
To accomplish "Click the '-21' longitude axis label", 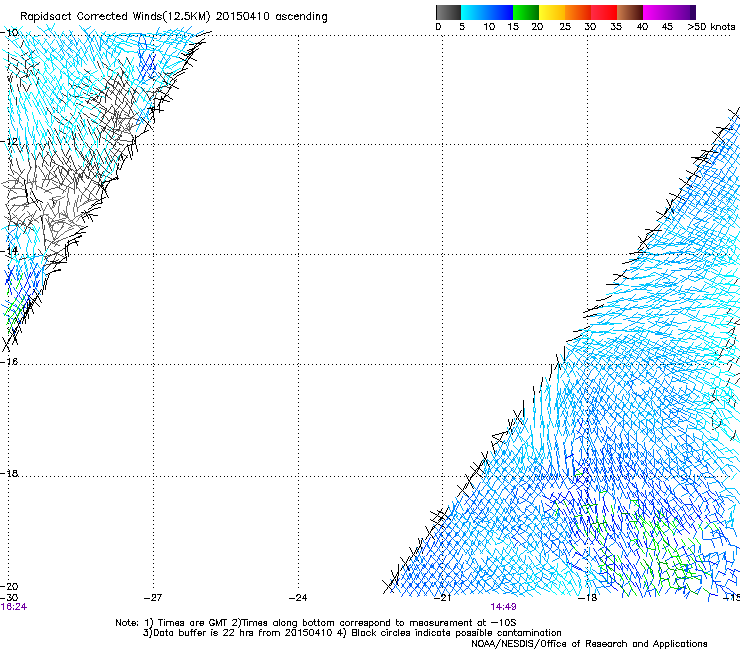I will click(442, 598).
